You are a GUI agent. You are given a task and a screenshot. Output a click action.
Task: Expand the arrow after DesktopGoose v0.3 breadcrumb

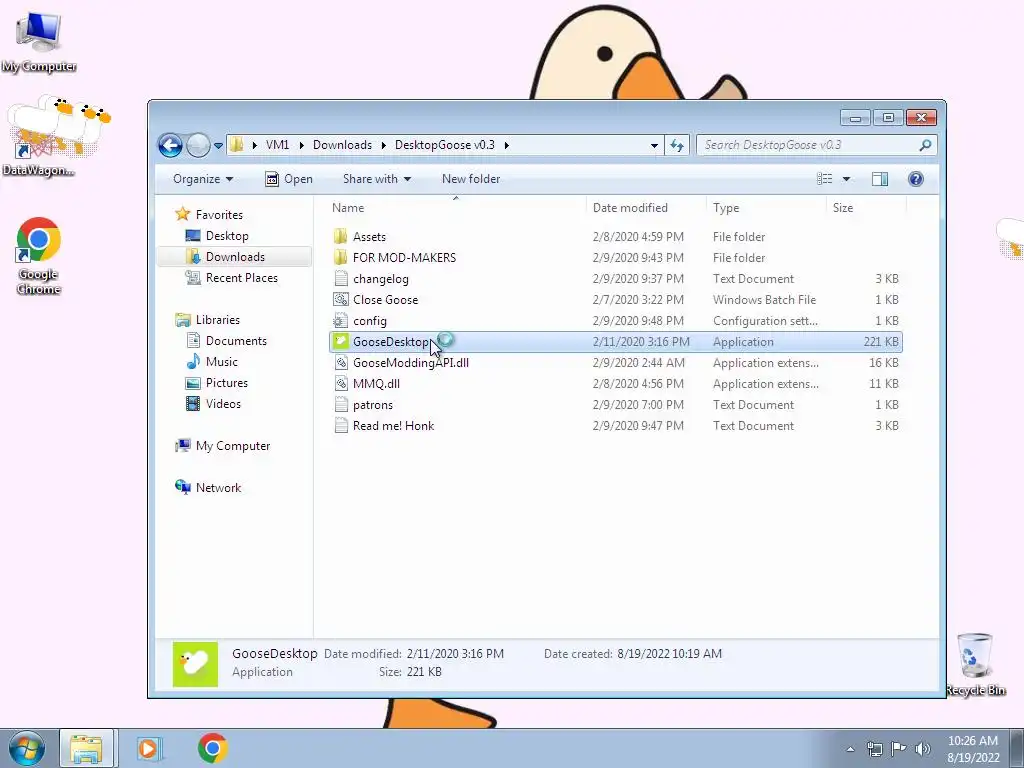(506, 145)
